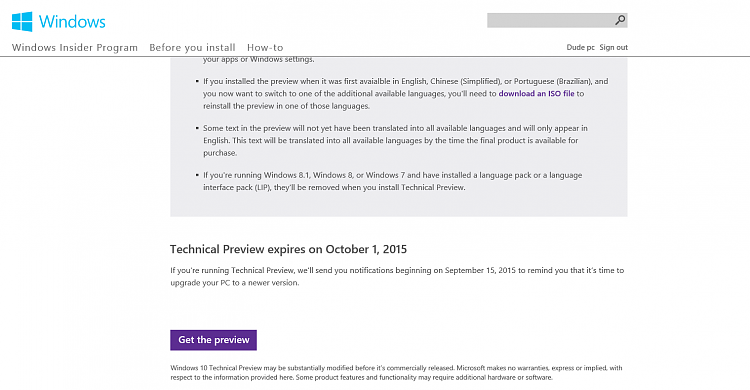Click the blank white area beside the preview button
Image resolution: width=750 pixels, height=390 pixels.
click(x=430, y=340)
